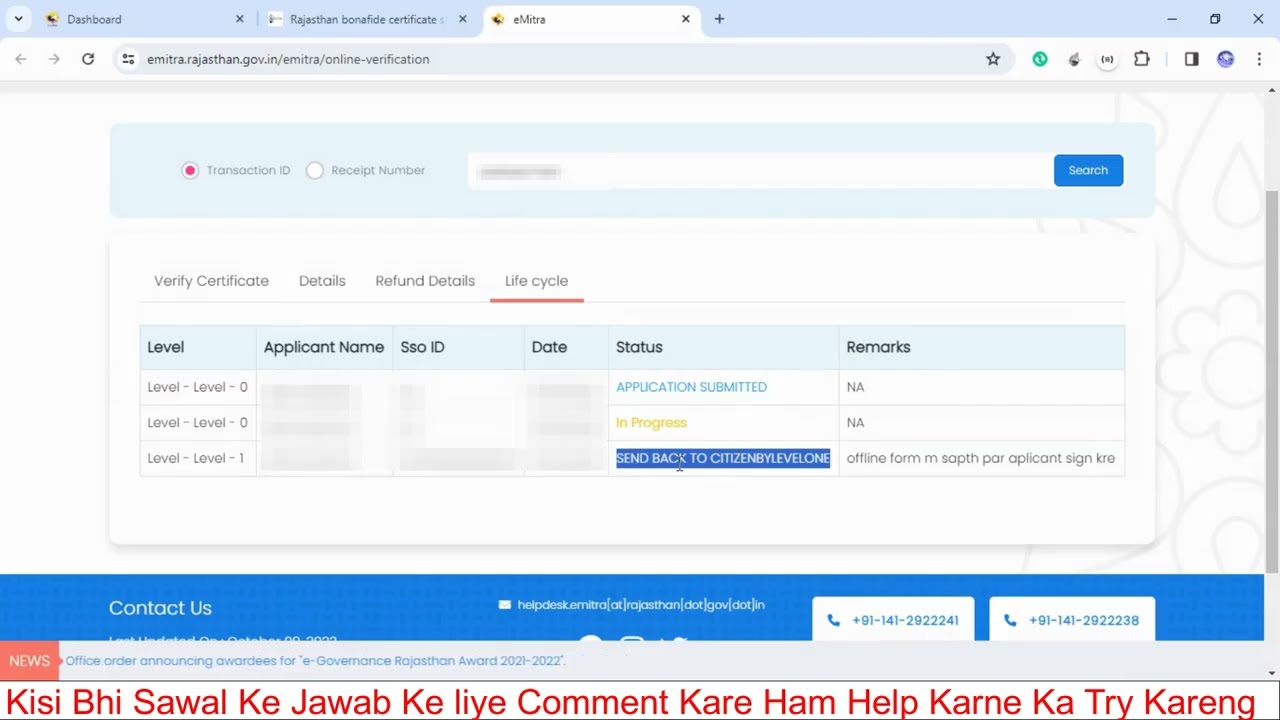
Task: Reload the current page
Action: pyautogui.click(x=88, y=59)
